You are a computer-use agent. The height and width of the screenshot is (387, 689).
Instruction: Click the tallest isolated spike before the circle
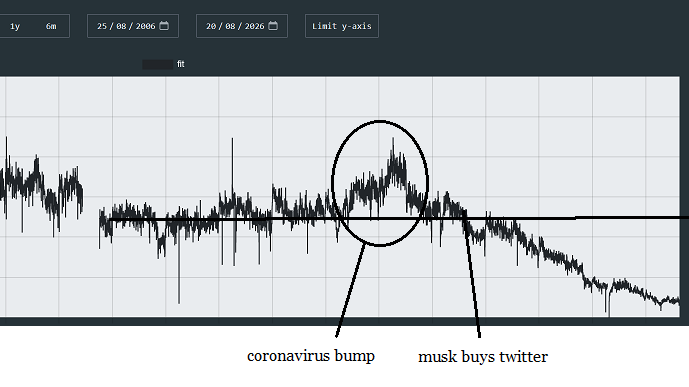[x=232, y=140]
